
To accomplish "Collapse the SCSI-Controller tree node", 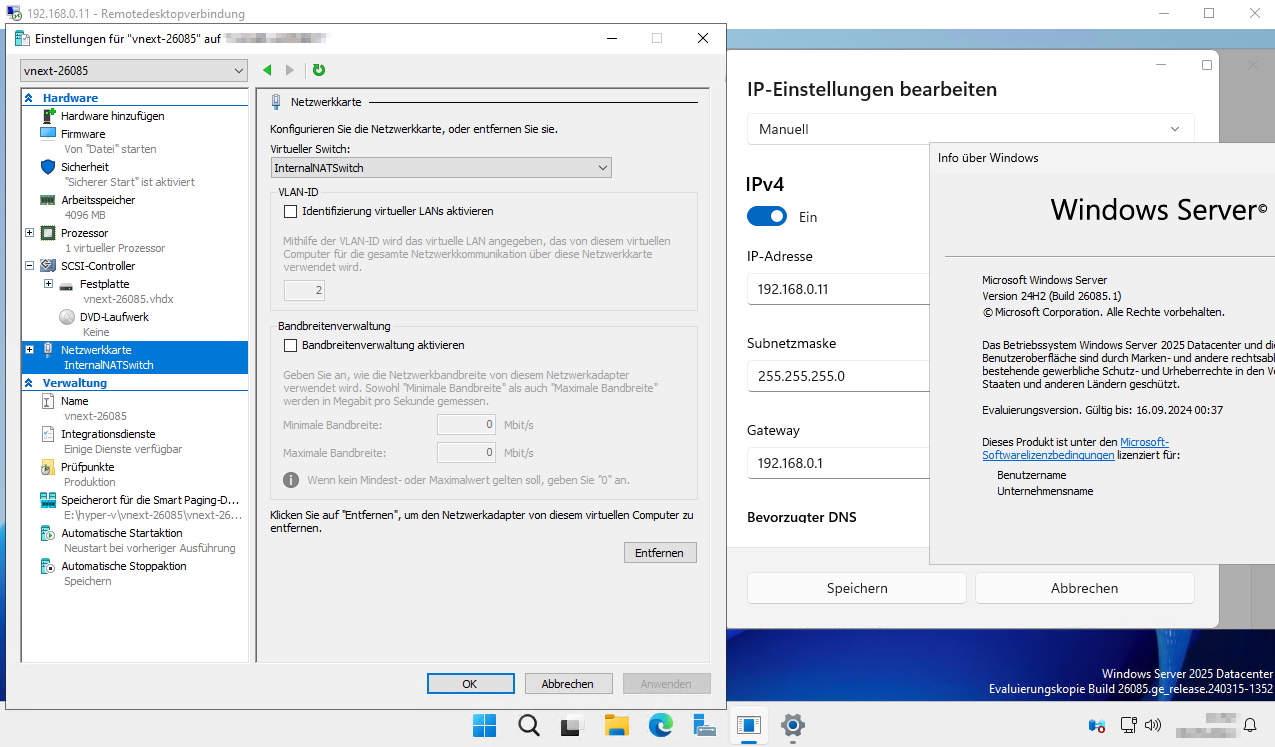I will 29,266.
